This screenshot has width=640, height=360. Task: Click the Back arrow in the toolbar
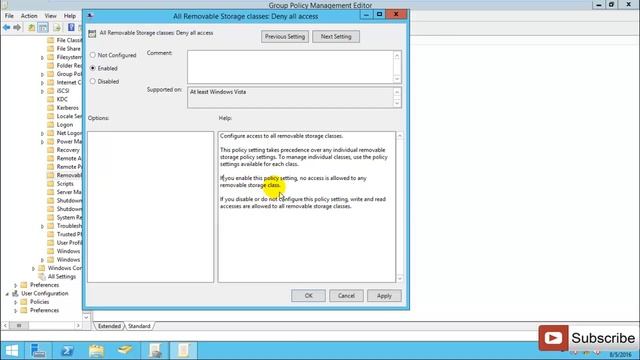[7, 27]
